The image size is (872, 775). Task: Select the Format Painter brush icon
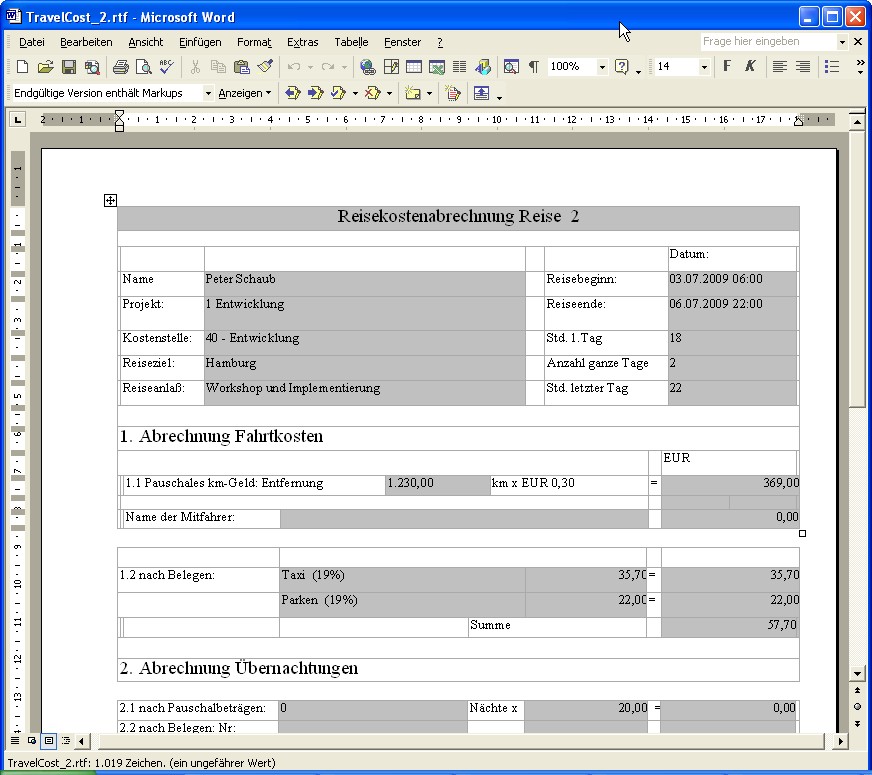[265, 67]
